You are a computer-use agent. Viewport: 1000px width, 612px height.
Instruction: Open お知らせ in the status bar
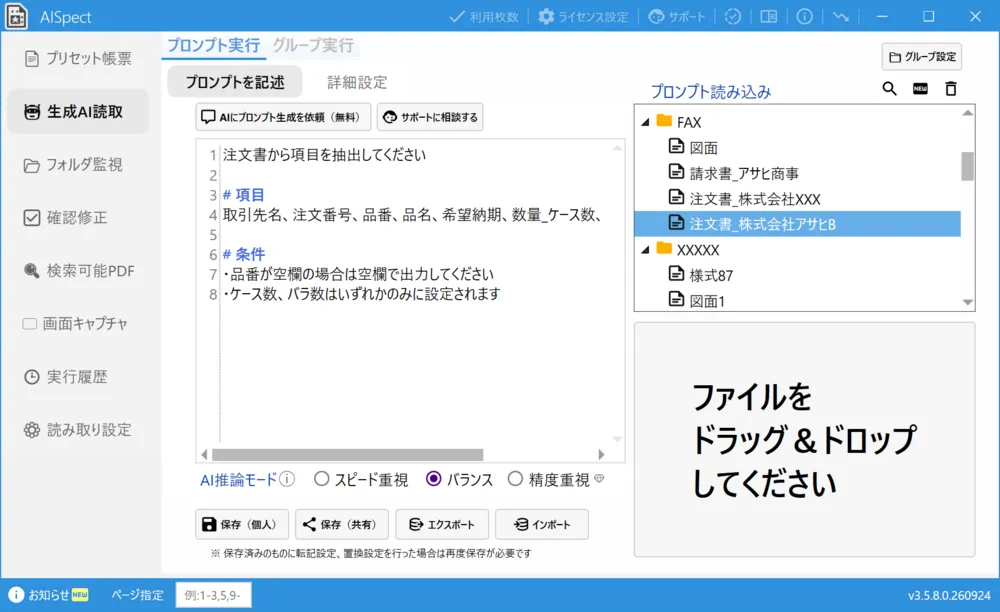coord(48,595)
